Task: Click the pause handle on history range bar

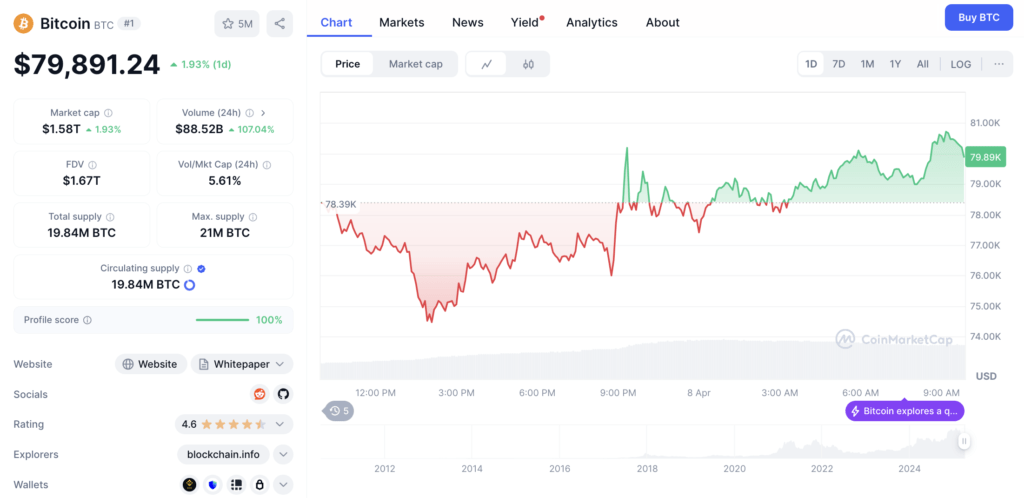Action: click(x=964, y=442)
